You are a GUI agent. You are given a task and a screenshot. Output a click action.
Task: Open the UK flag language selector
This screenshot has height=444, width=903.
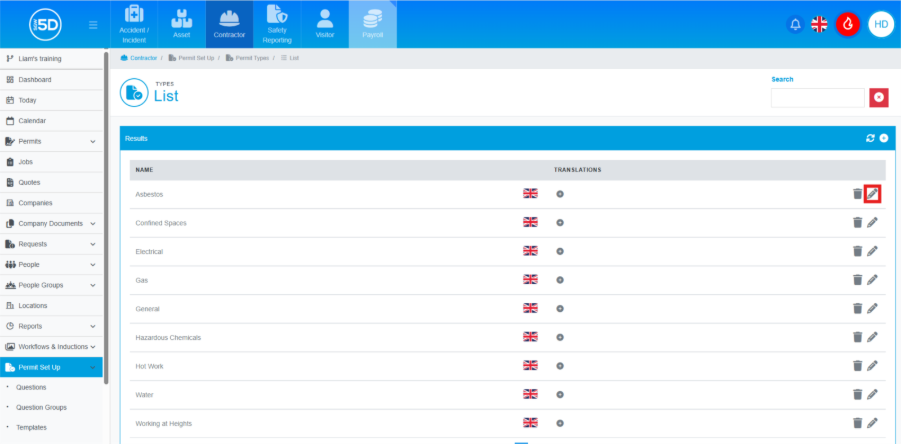[819, 25]
